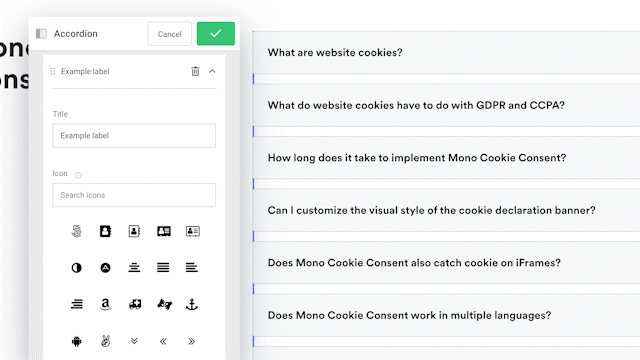
Task: Choose the ambulance icon
Action: pos(135,304)
